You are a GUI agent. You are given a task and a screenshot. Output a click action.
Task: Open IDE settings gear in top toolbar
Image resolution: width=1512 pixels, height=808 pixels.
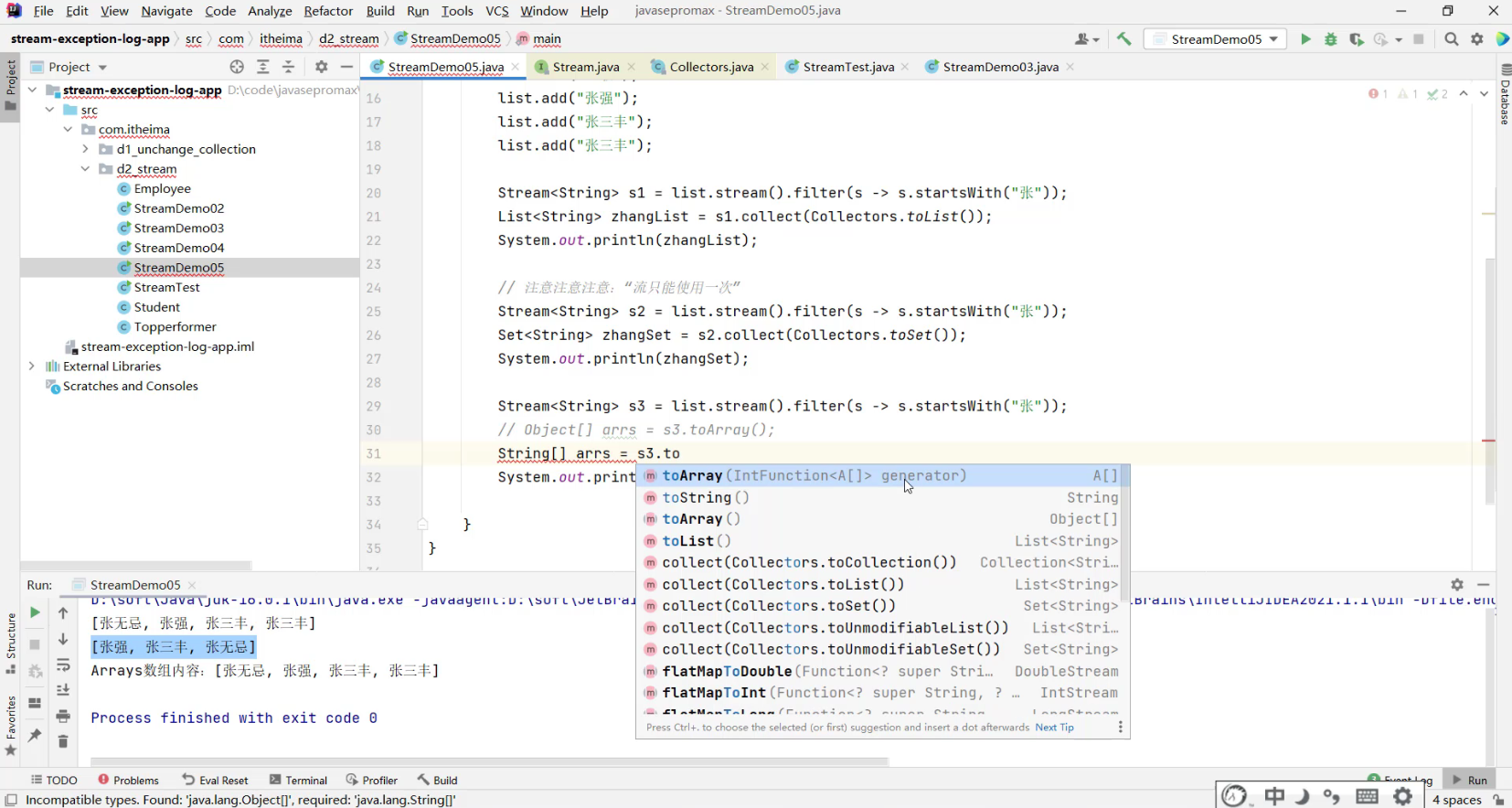click(x=1477, y=39)
